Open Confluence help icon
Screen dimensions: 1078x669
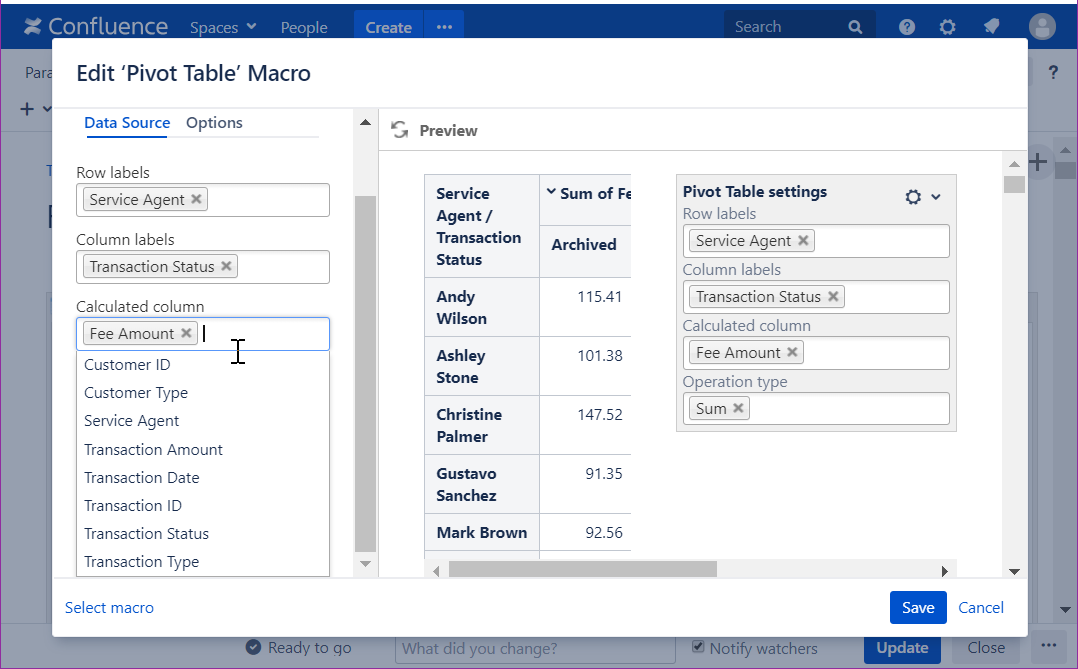tap(907, 27)
